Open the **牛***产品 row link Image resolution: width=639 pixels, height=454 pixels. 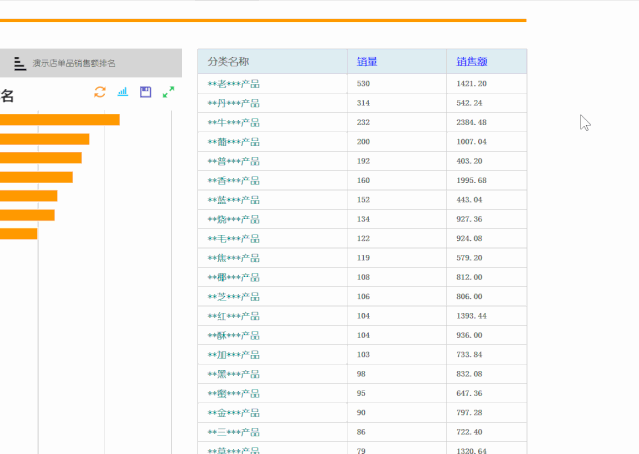233,123
